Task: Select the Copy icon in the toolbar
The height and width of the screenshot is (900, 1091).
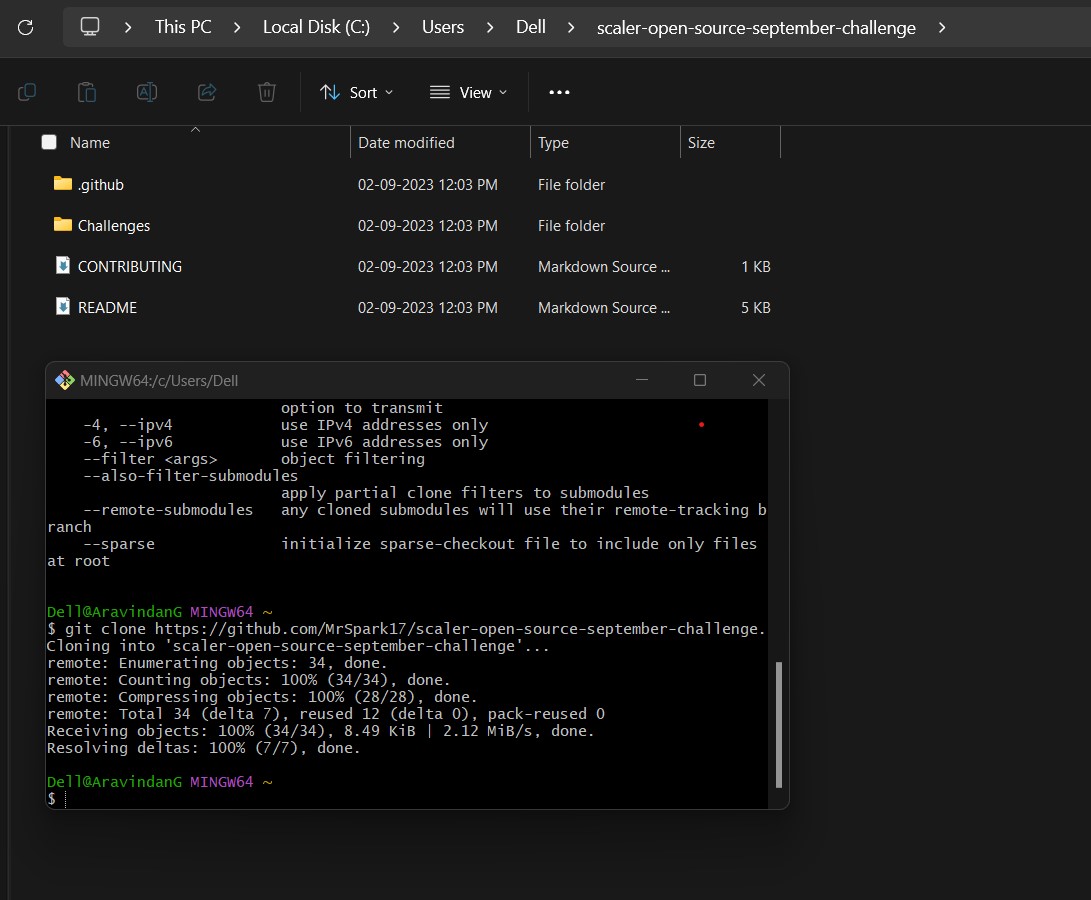Action: tap(27, 91)
